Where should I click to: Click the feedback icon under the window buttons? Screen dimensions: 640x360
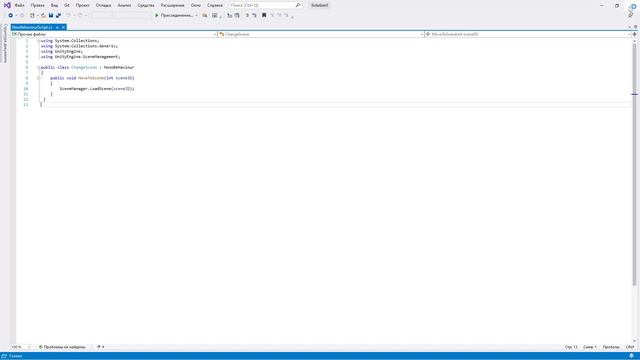[631, 15]
